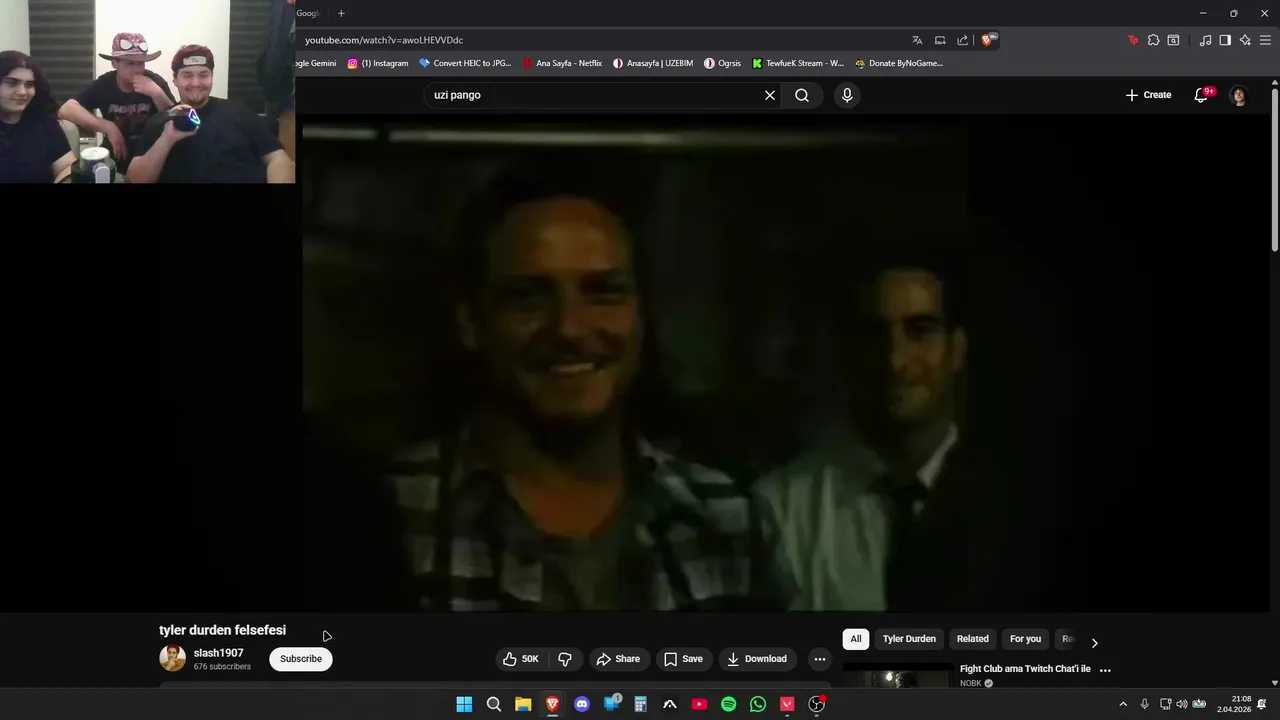
Task: Open the music note playlist icon
Action: [1205, 40]
